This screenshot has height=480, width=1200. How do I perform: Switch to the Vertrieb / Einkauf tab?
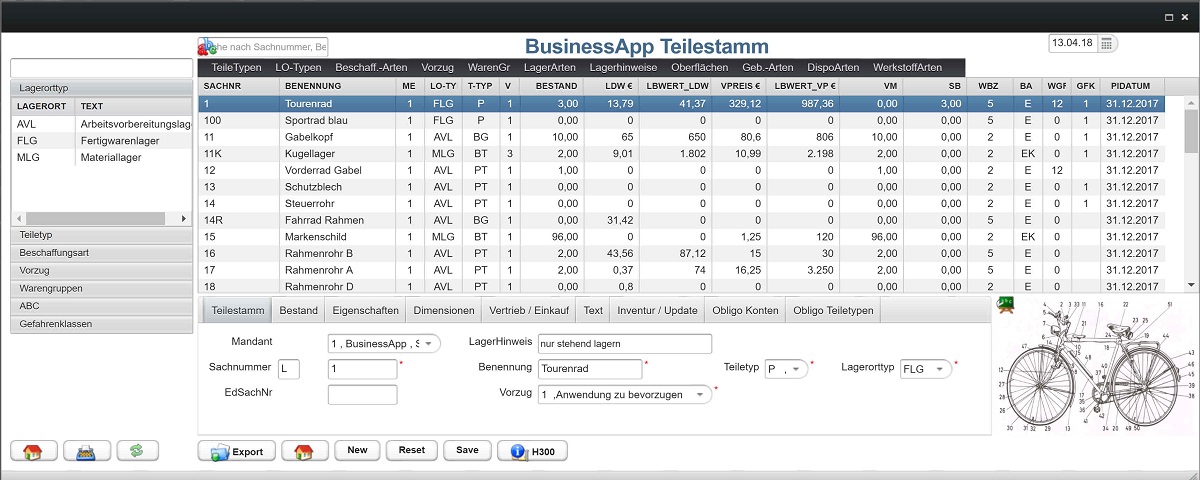(x=529, y=310)
